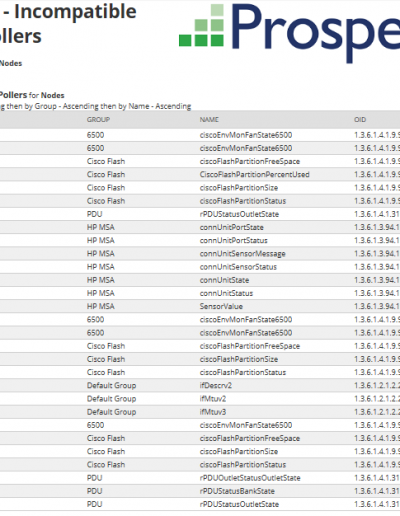Click Default Group in the ifDescrv2 row
The width and height of the screenshot is (400, 516).
click(x=111, y=386)
